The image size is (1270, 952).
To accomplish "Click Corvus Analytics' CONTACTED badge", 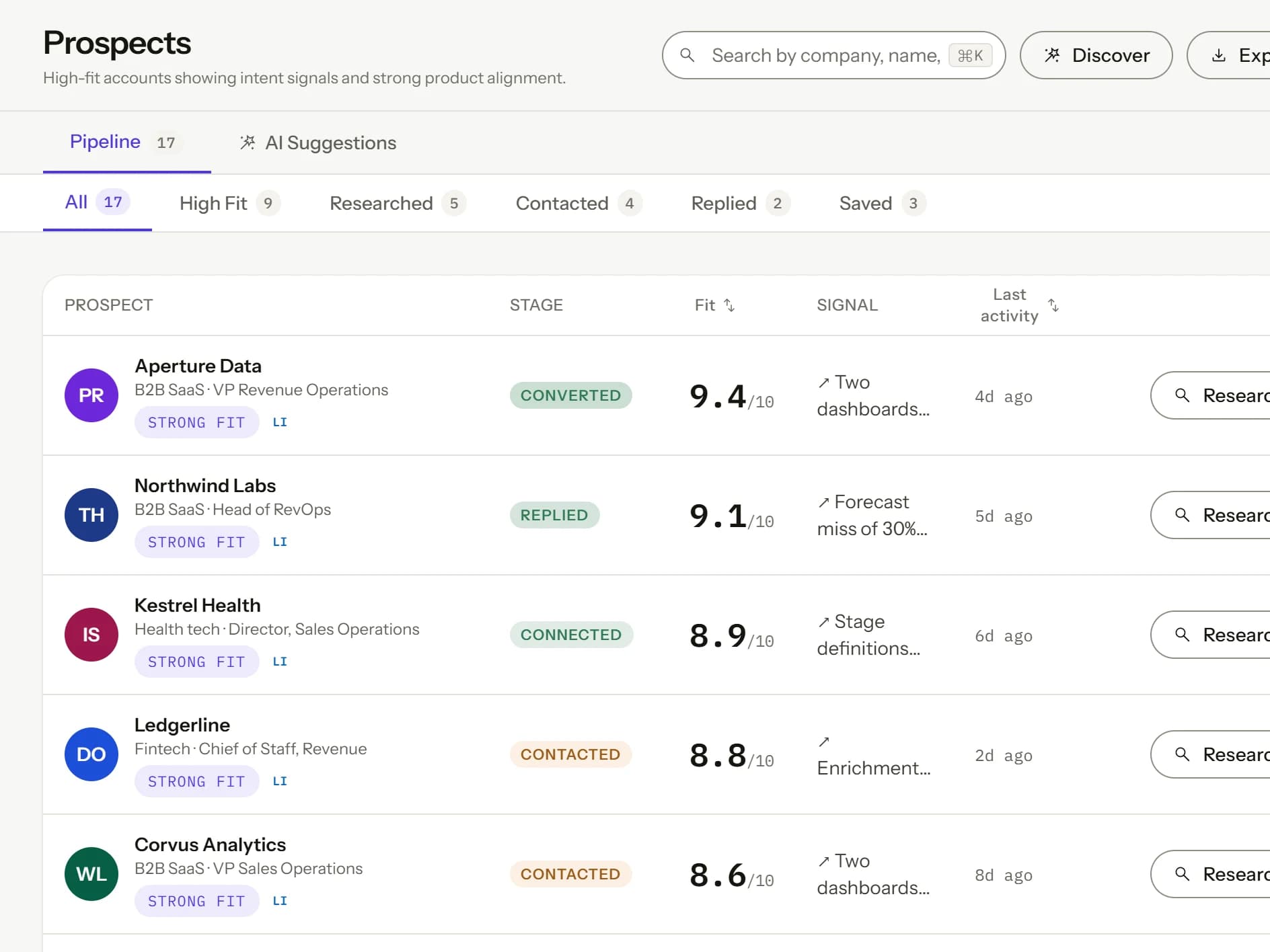I will click(x=570, y=874).
